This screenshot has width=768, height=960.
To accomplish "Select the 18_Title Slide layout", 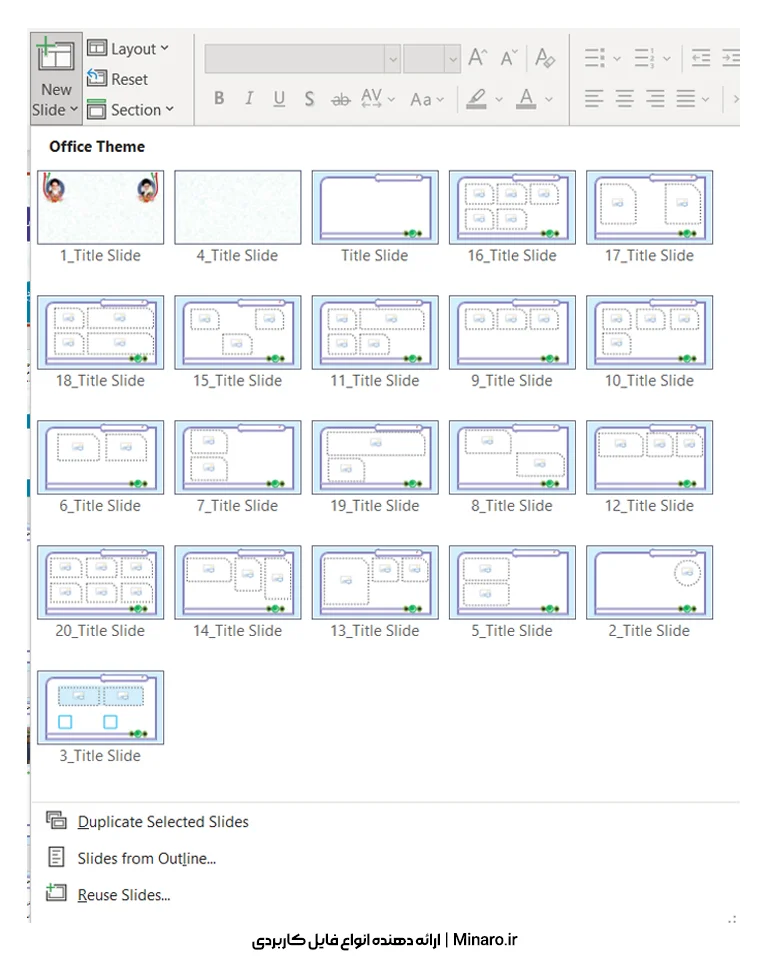I will tap(100, 342).
